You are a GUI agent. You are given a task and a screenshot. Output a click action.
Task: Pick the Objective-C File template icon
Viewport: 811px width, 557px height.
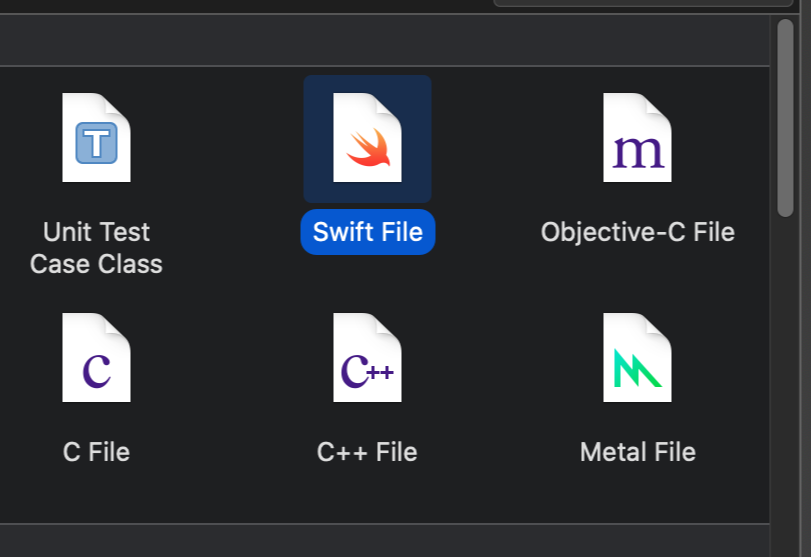(x=637, y=138)
